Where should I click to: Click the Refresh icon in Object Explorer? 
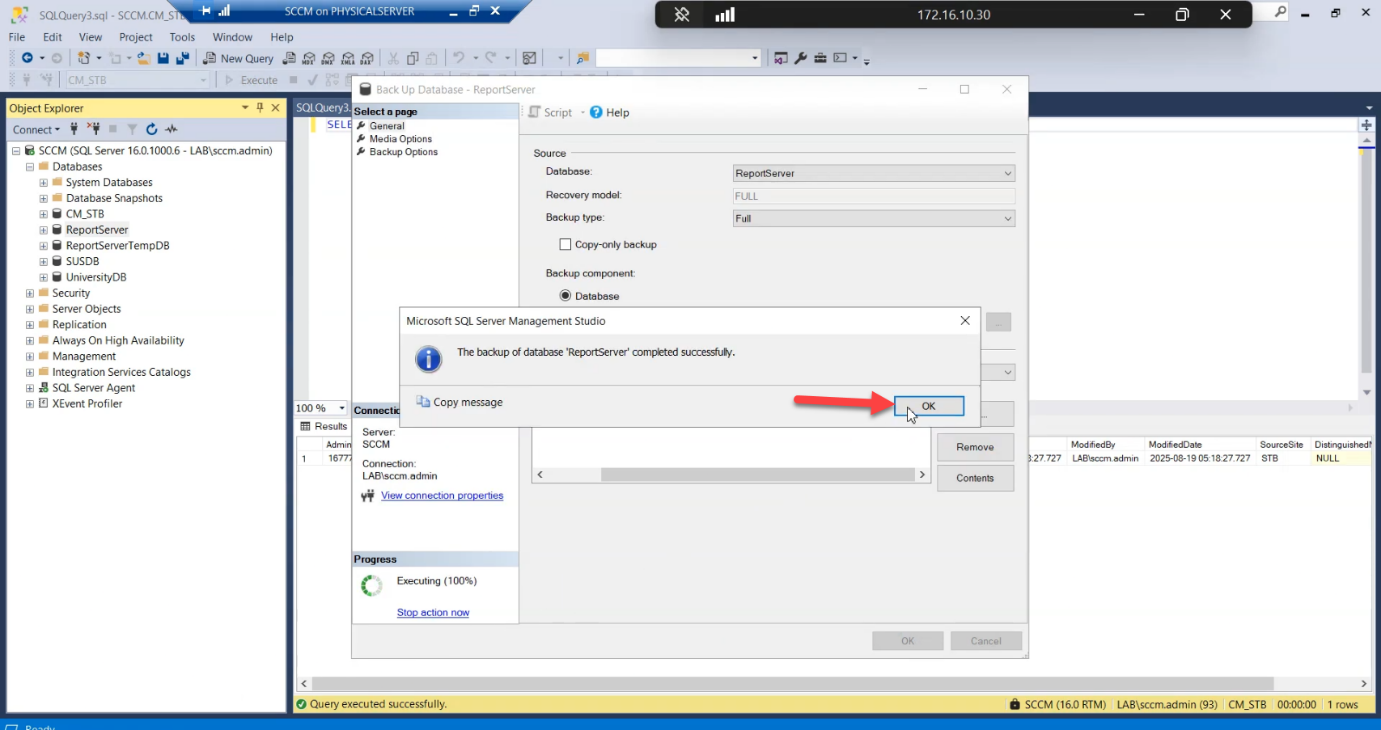151,129
